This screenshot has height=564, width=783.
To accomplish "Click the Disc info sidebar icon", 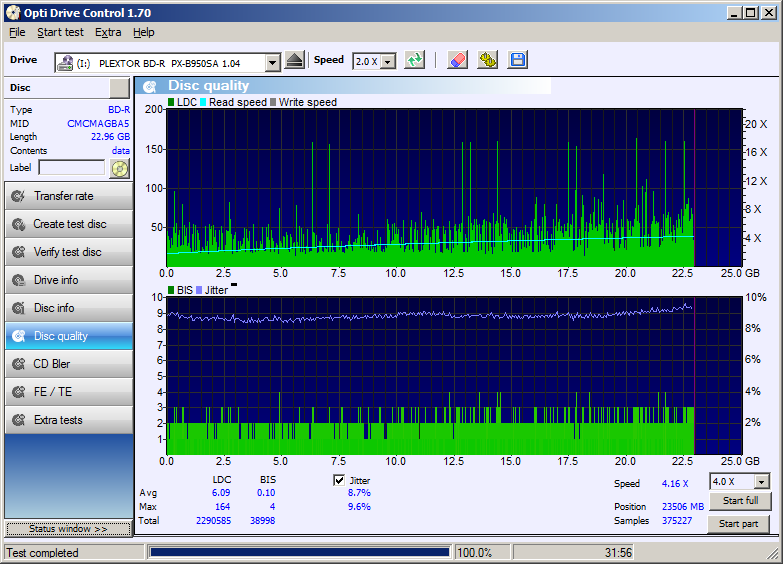I will point(18,308).
